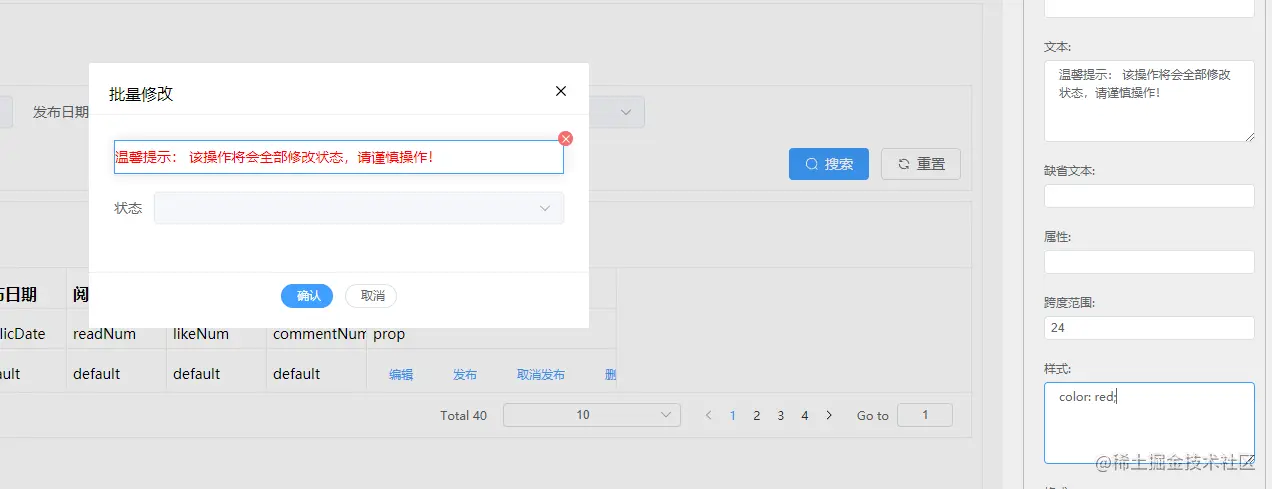Click the commentNum table cell

click(x=316, y=334)
